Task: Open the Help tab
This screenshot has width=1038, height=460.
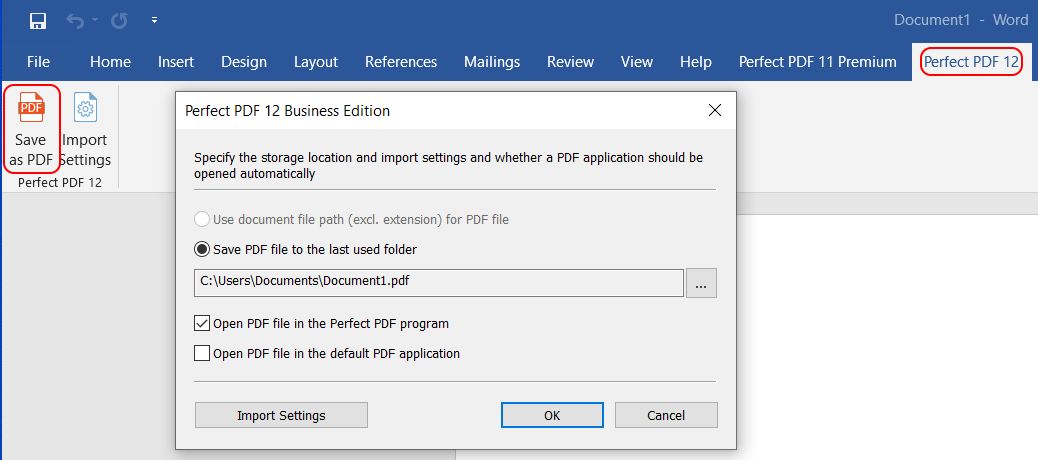Action: 696,62
